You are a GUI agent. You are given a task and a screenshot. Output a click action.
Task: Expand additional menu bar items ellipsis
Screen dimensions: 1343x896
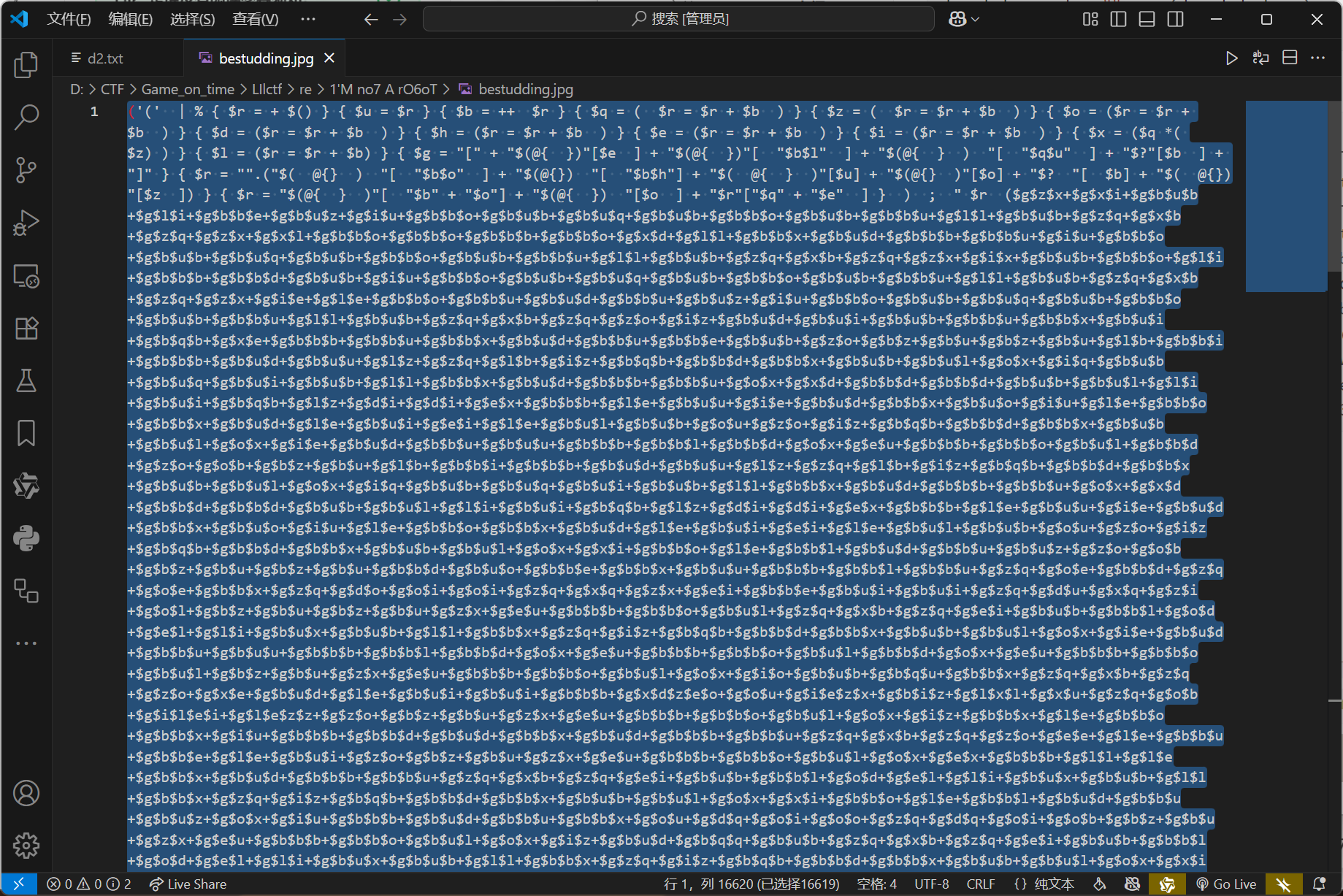click(308, 19)
